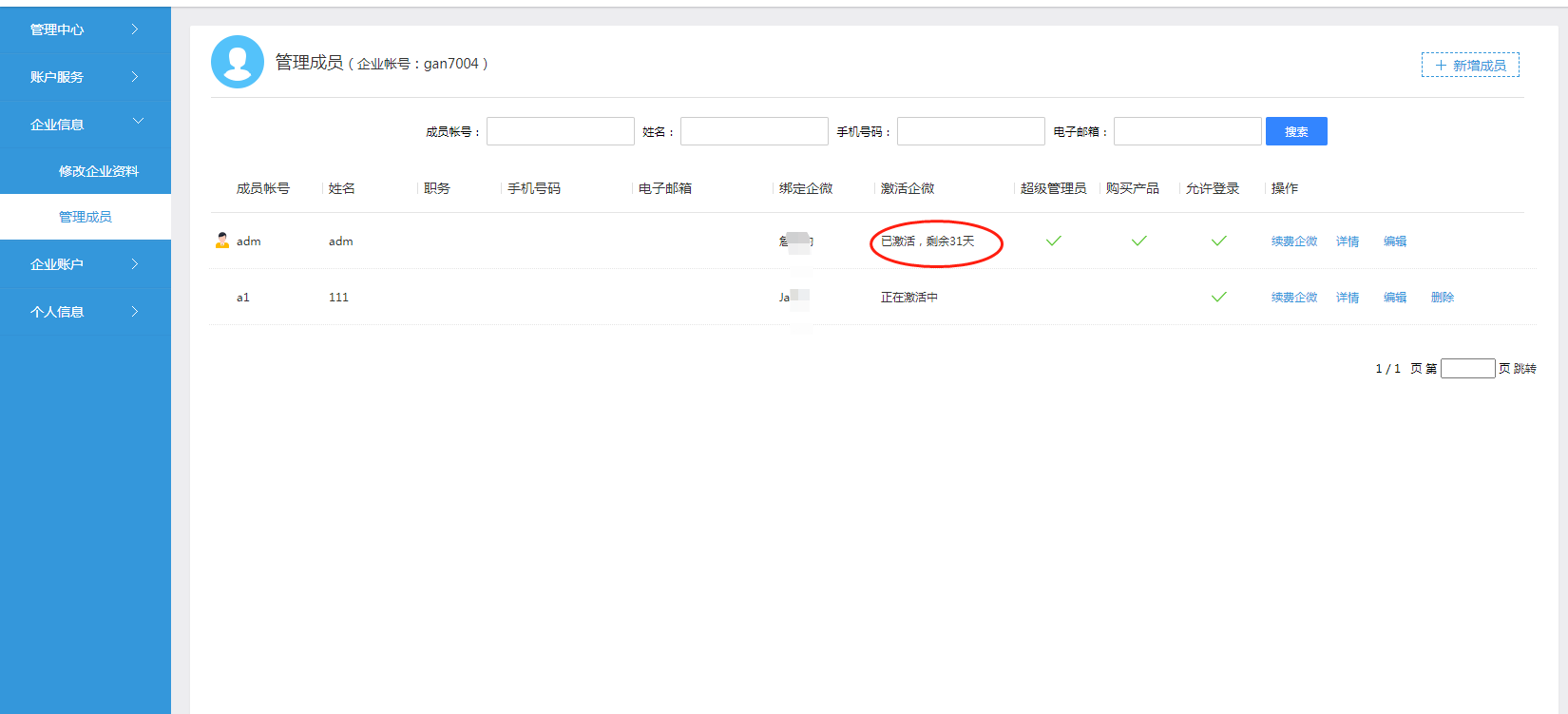Image resolution: width=1568 pixels, height=714 pixels.
Task: Click the 允许登录 column header
Action: [x=1213, y=188]
